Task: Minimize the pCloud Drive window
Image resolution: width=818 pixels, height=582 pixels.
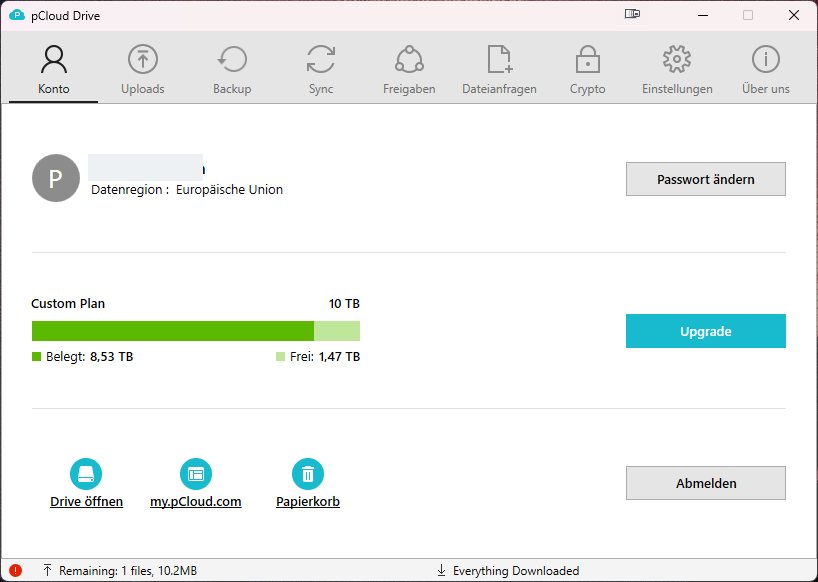Action: point(703,15)
